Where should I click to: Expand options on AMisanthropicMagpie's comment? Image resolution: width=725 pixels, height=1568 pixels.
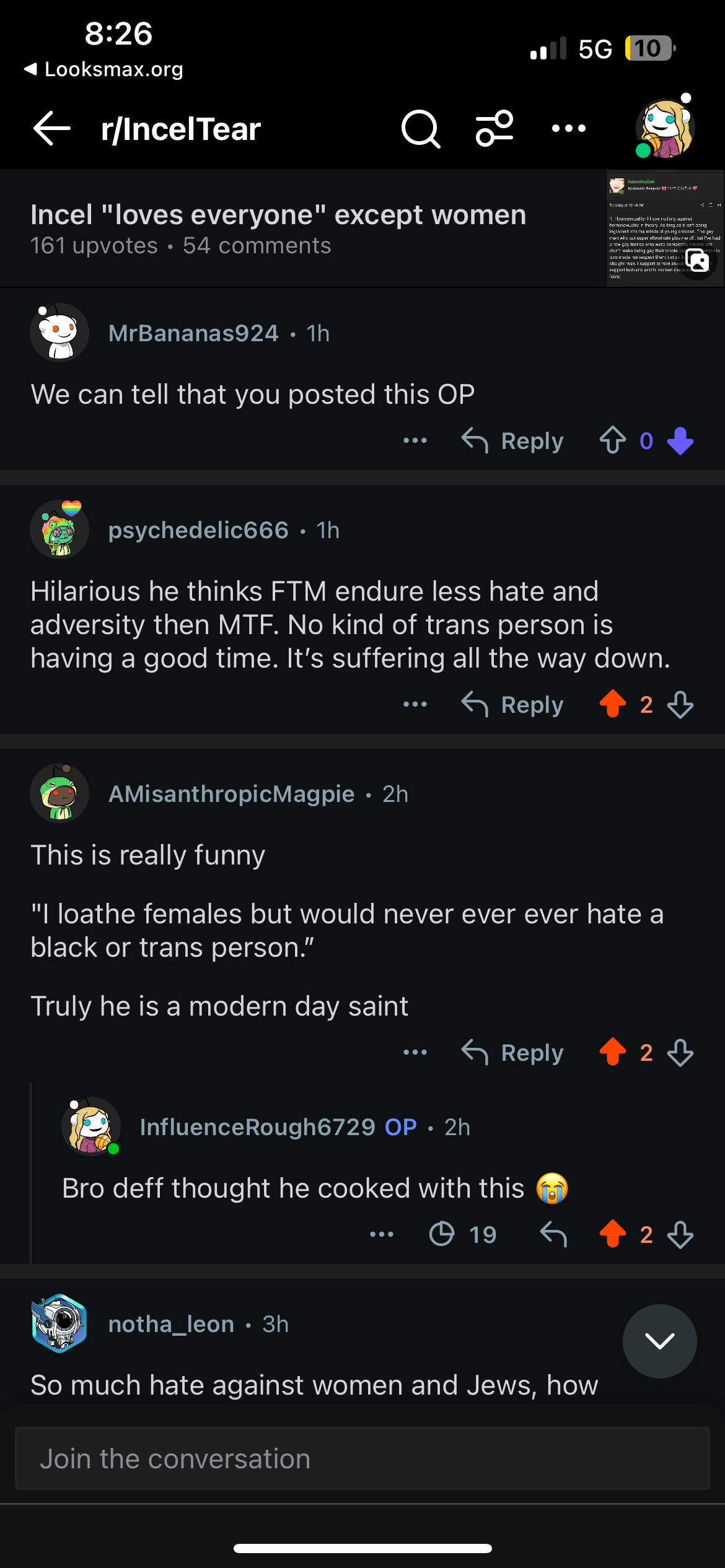[x=415, y=1053]
